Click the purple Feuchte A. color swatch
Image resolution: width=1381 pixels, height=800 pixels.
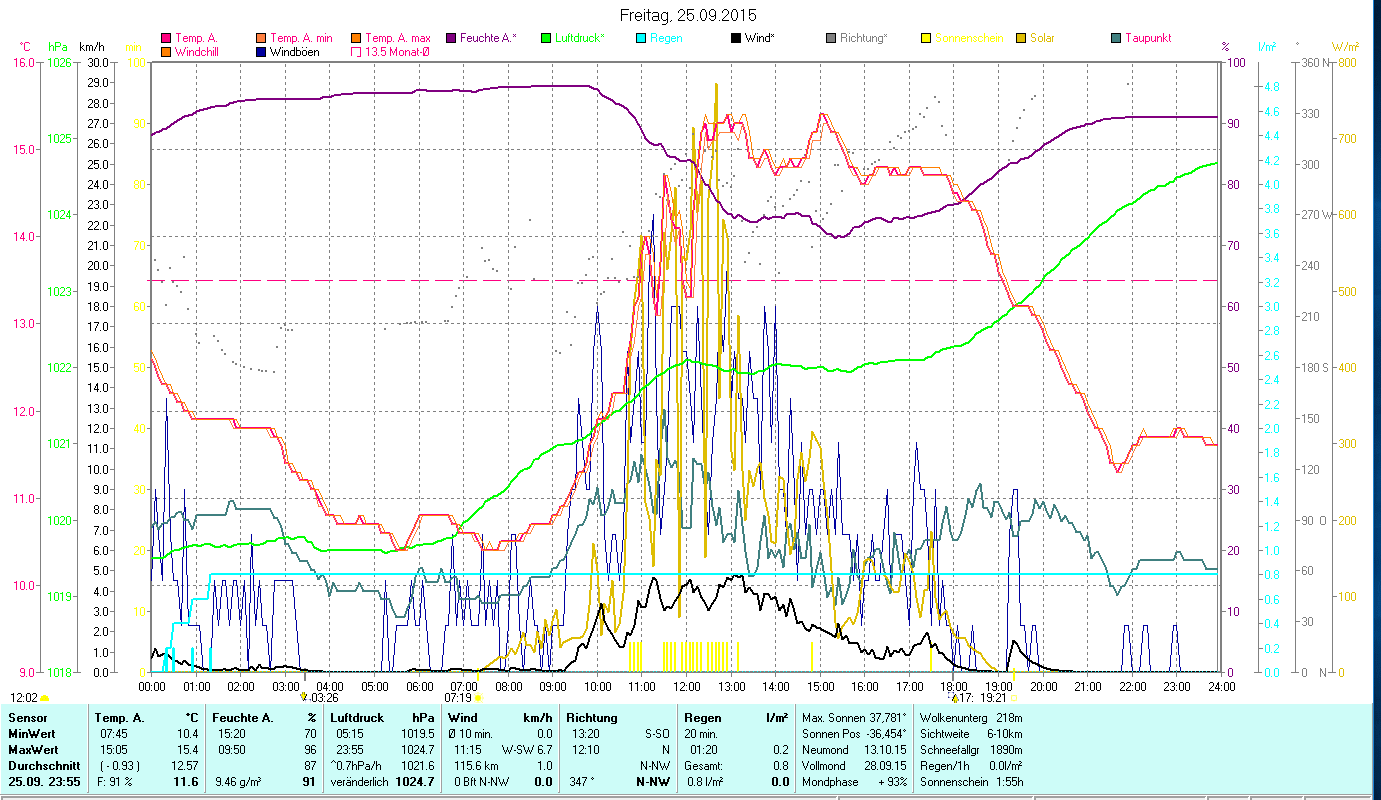[451, 38]
